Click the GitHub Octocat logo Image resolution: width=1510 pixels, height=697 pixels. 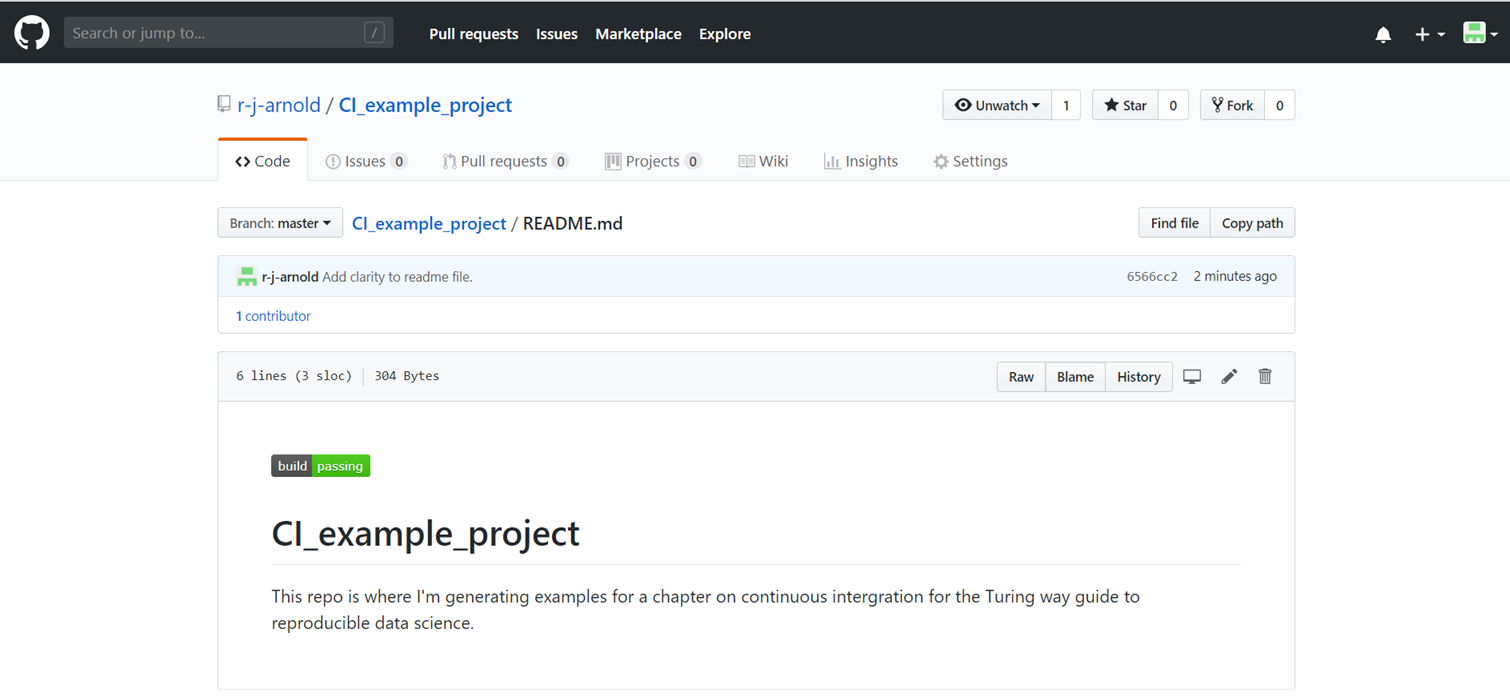click(x=31, y=33)
